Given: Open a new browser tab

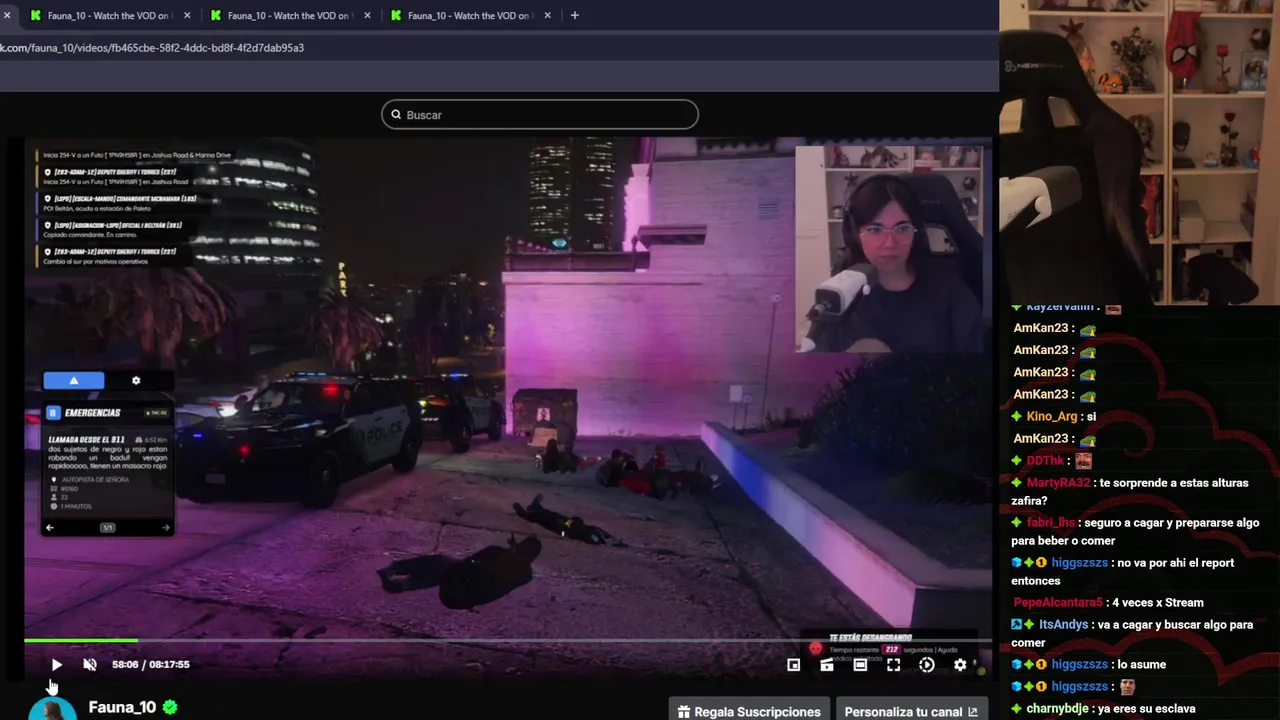Looking at the screenshot, I should 574,15.
